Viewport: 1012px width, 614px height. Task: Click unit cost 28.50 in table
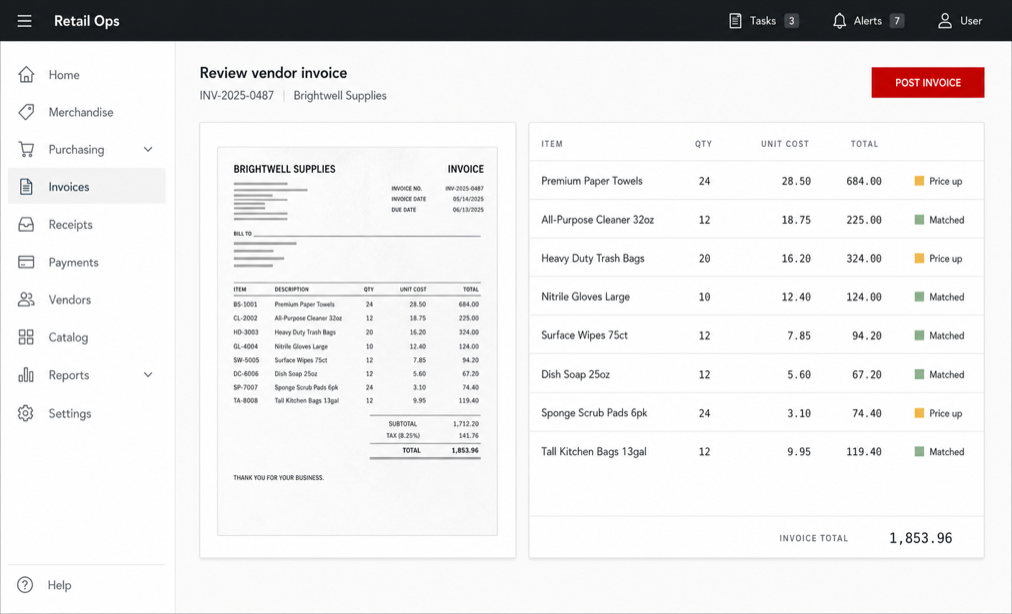(x=796, y=181)
